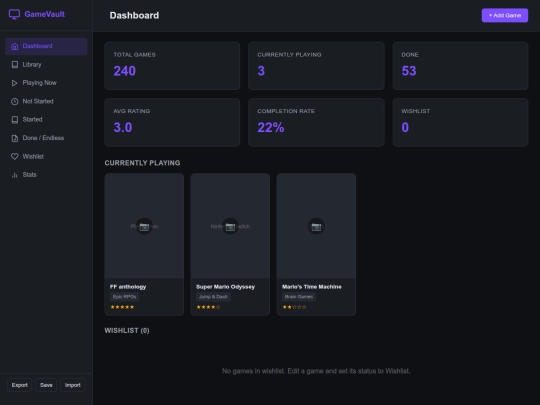Open the Super Mario Odyssey cover thumbnail
This screenshot has width=540, height=405.
(230, 226)
